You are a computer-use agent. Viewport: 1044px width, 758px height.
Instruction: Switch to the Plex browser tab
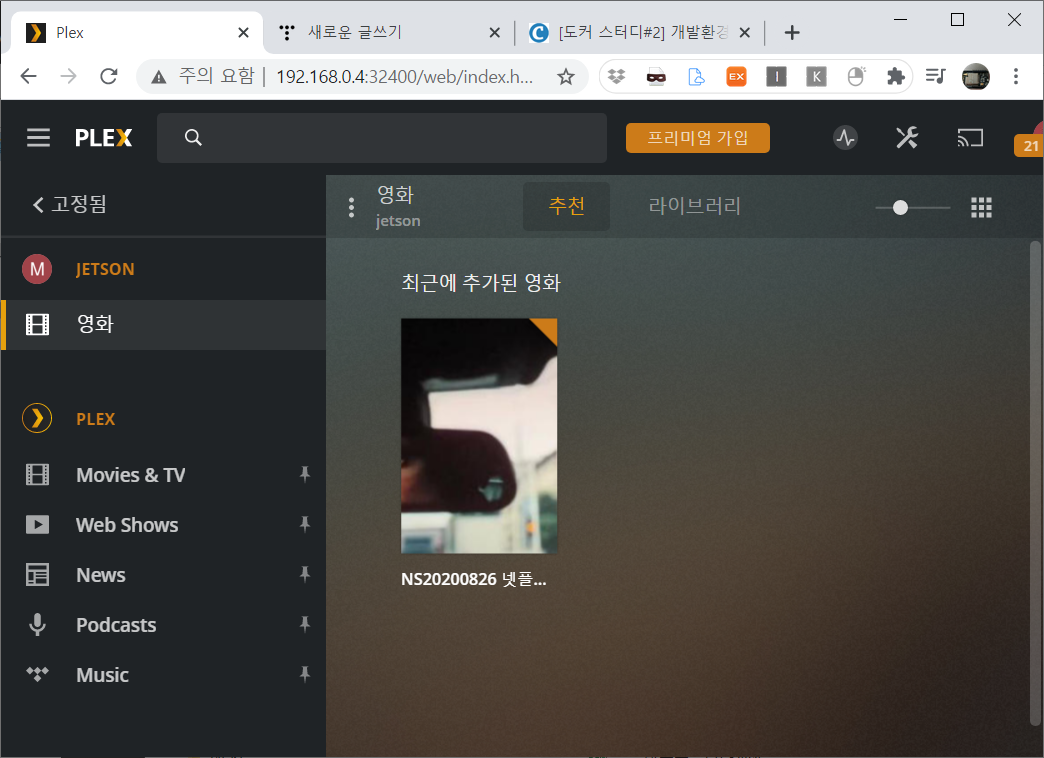(x=136, y=33)
